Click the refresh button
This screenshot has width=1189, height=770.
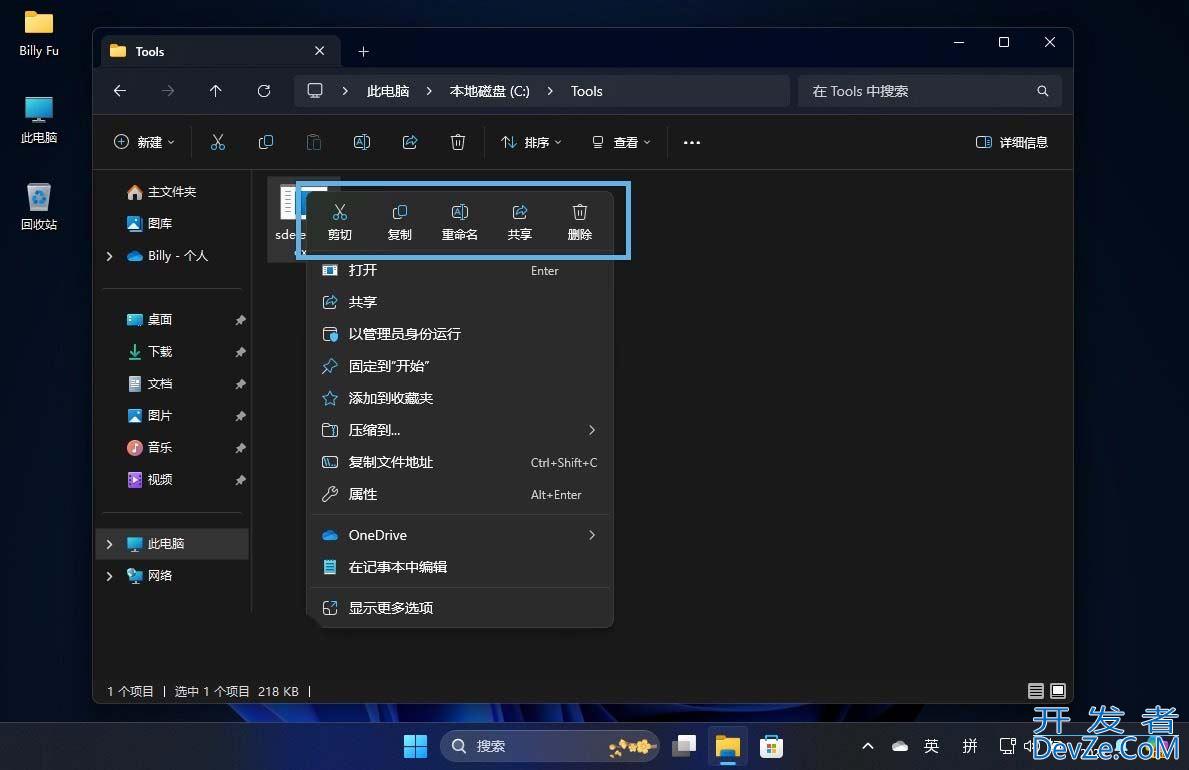pos(264,91)
